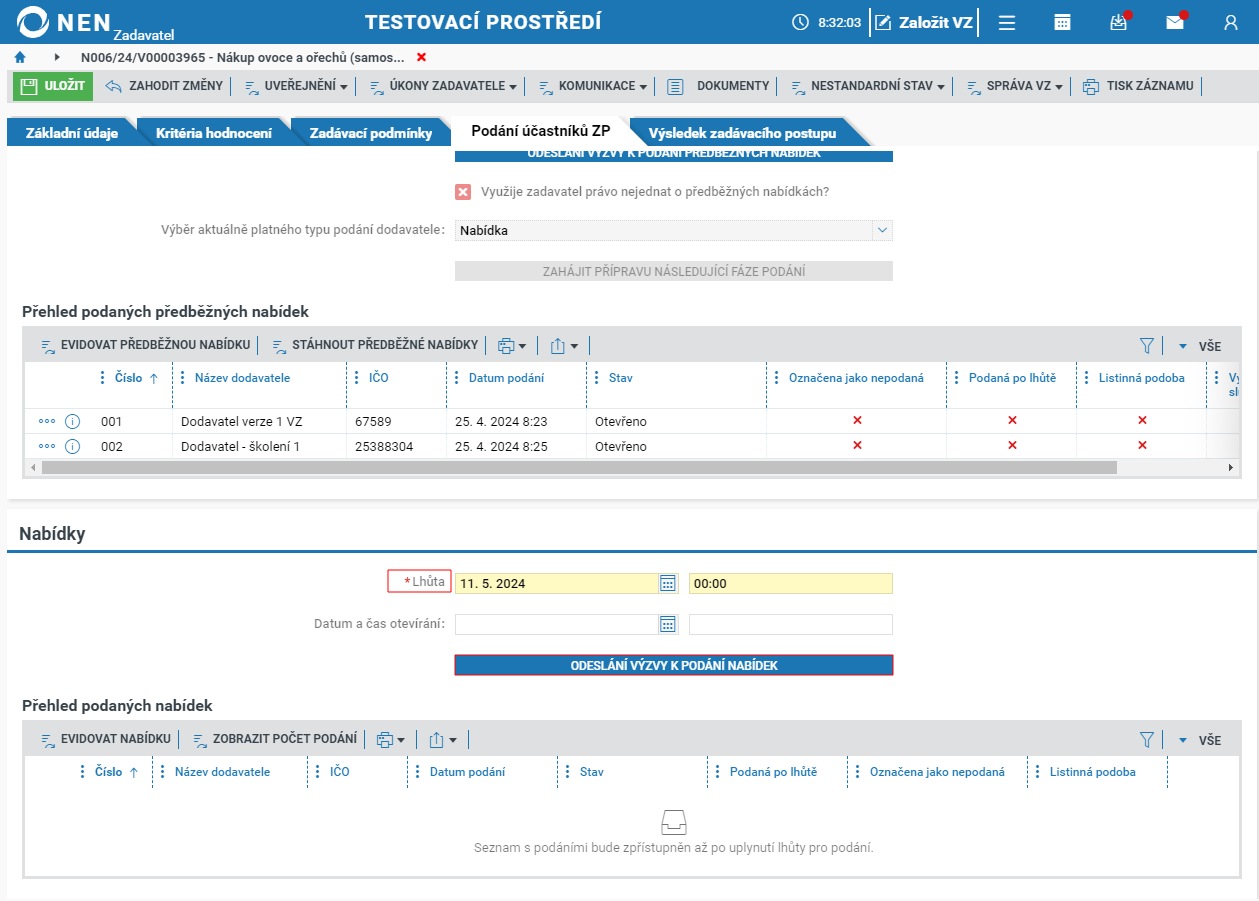
Task: Click the green Uložit button
Action: tap(53, 86)
